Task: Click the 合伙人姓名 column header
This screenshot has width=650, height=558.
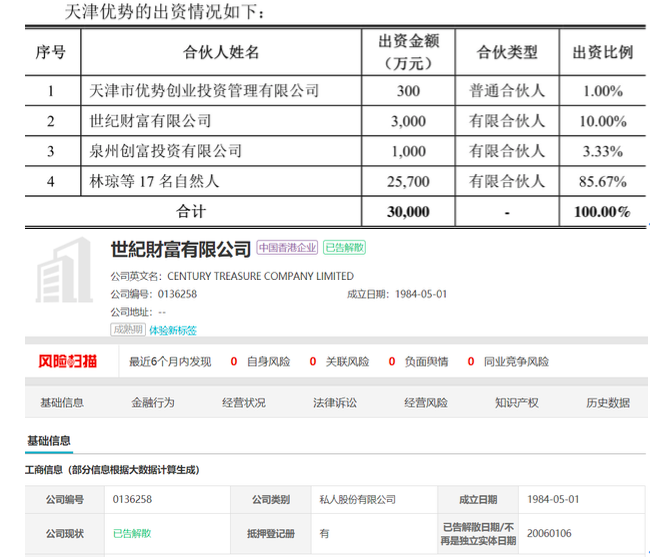Action: [221, 52]
